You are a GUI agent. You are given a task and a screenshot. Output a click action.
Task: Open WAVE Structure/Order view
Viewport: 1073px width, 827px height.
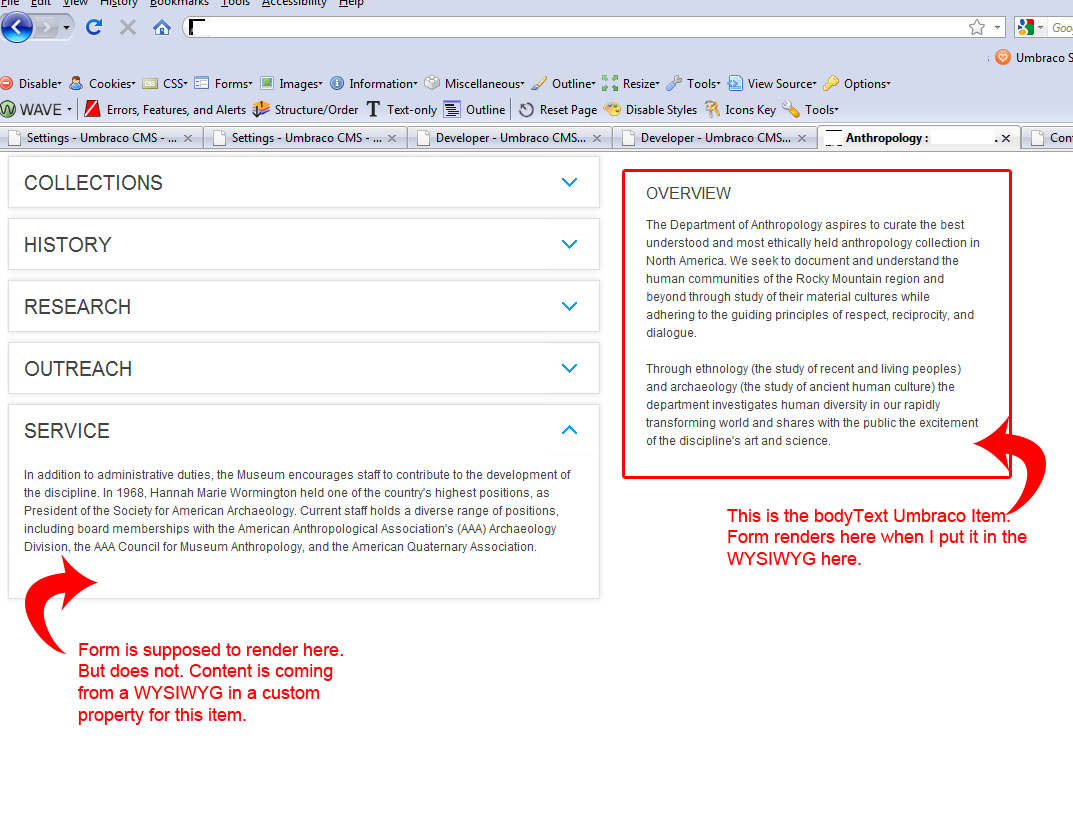pyautogui.click(x=306, y=110)
